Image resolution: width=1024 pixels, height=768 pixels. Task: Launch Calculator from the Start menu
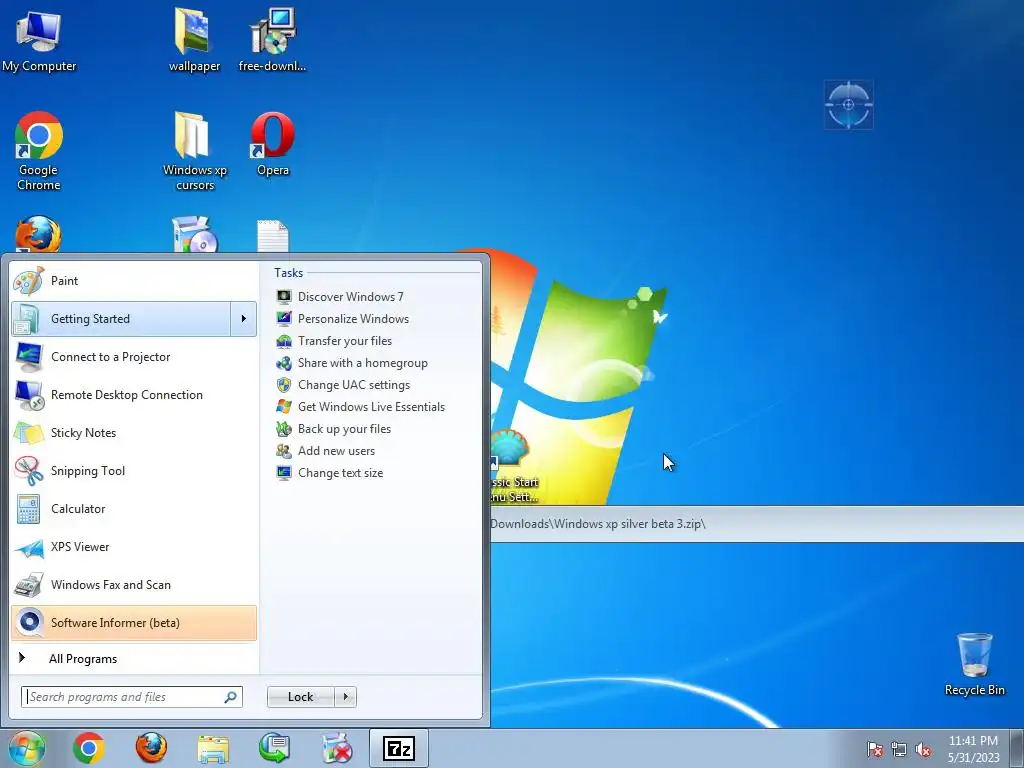134,509
